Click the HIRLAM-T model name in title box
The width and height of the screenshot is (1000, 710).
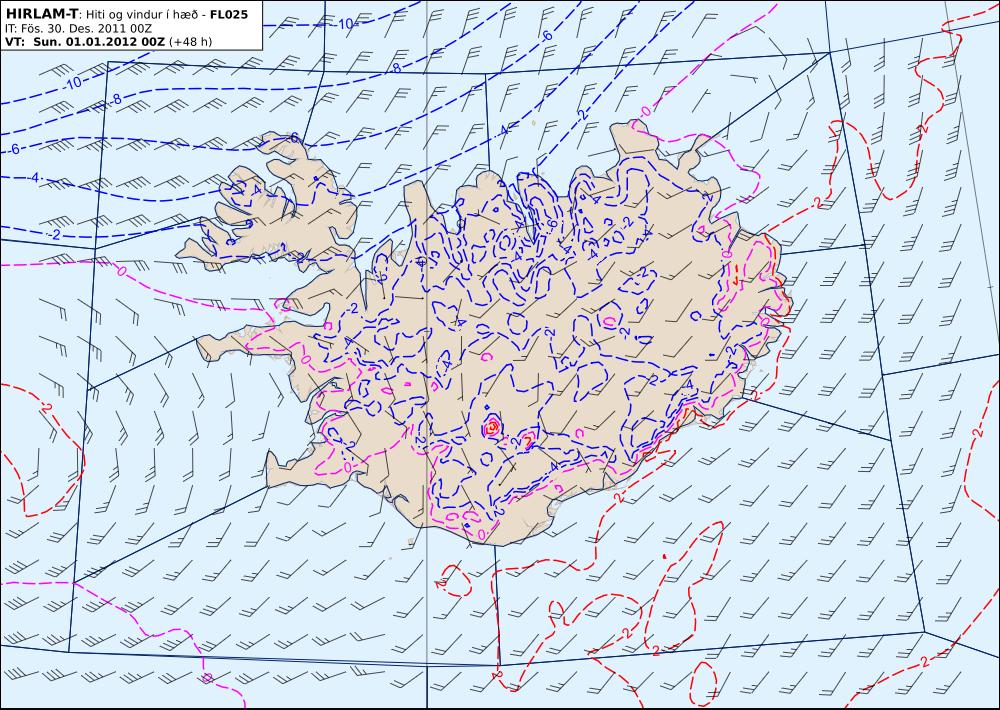click(41, 13)
